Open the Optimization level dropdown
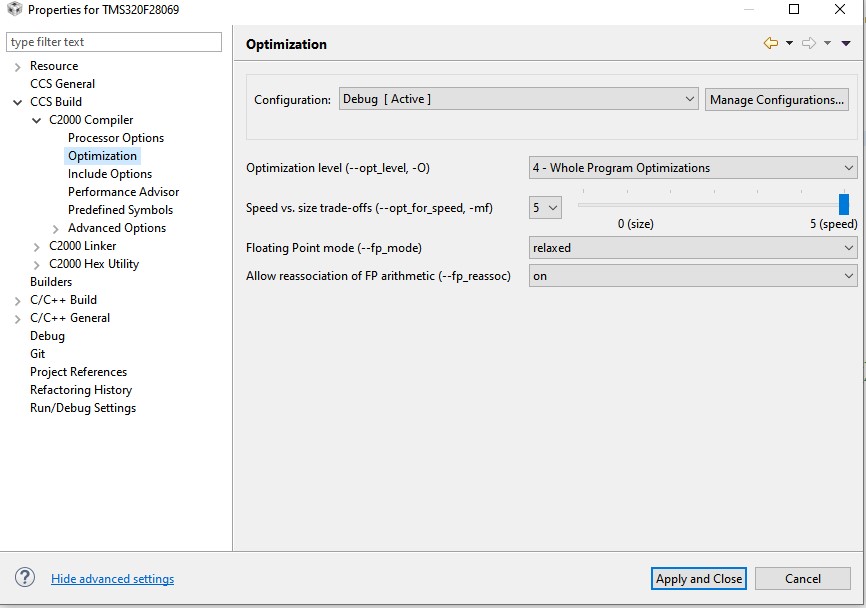Screen dimensions: 866x608 coord(693,168)
